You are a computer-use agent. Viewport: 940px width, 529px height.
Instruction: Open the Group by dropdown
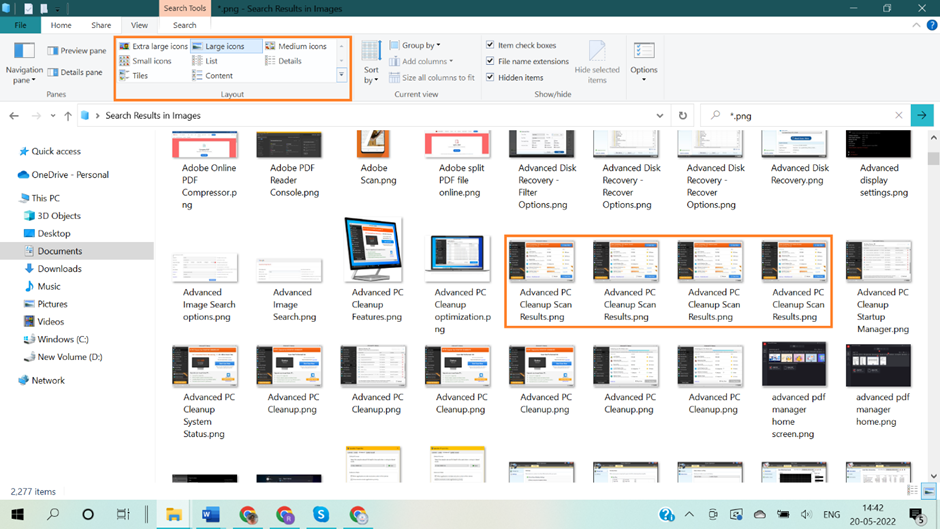[x=415, y=46]
